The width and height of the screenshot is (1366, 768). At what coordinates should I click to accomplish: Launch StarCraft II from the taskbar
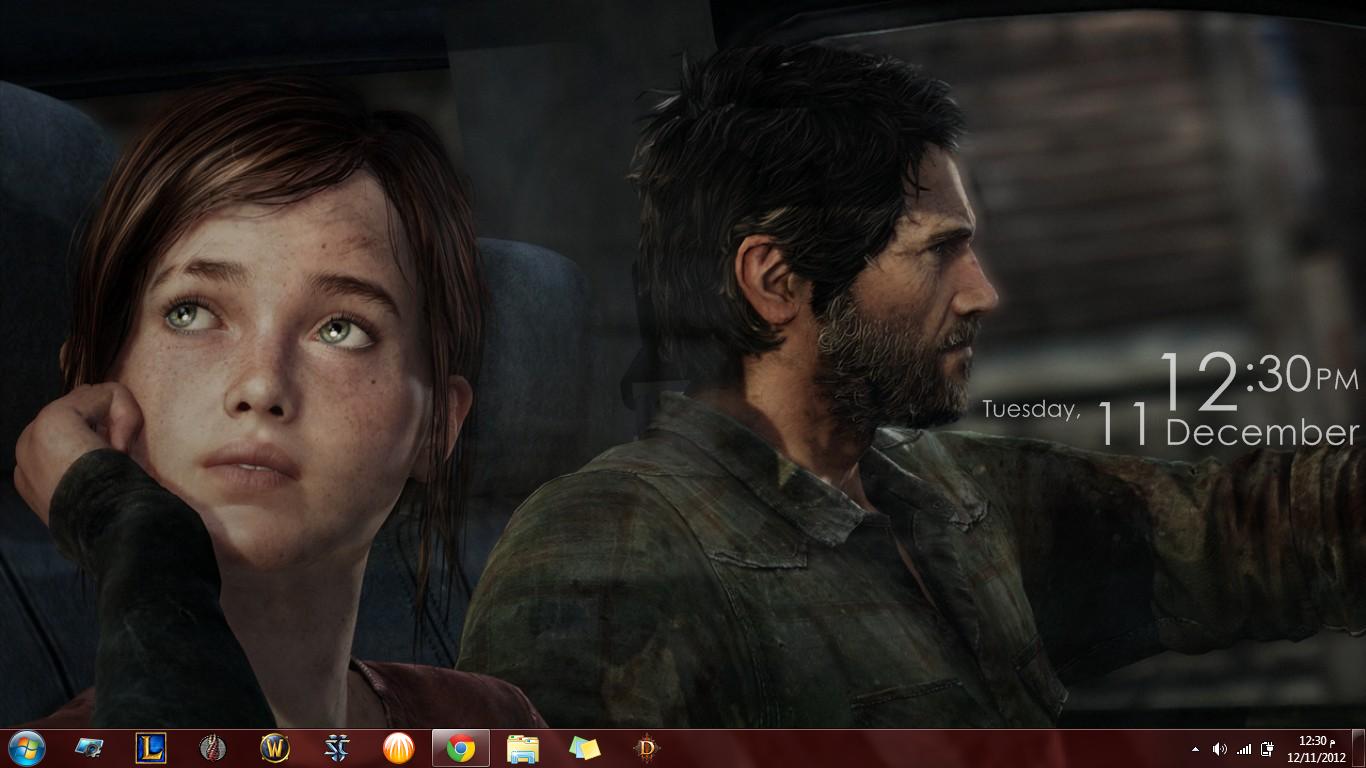pos(337,748)
